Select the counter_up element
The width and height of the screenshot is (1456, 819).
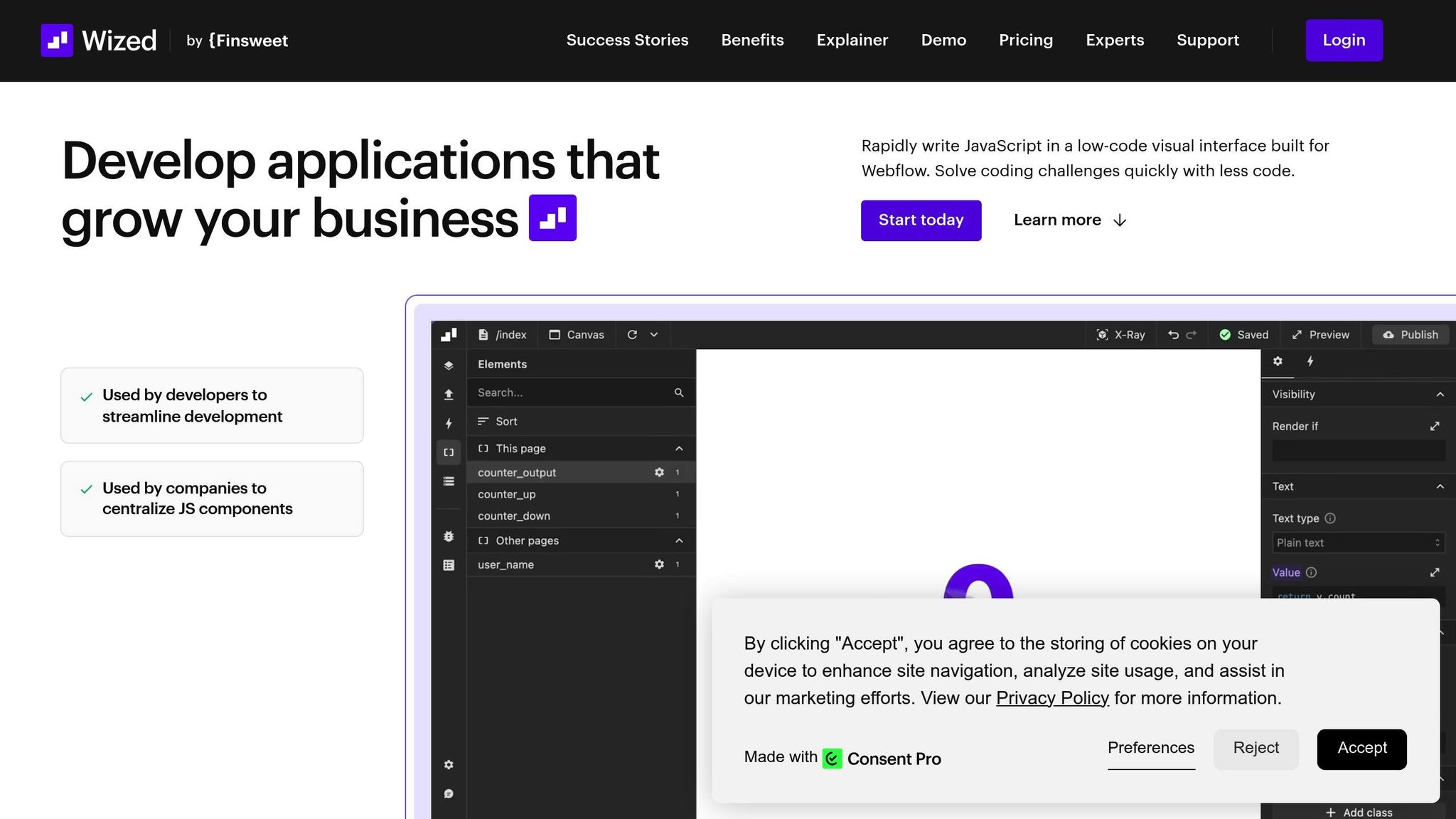[x=507, y=494]
